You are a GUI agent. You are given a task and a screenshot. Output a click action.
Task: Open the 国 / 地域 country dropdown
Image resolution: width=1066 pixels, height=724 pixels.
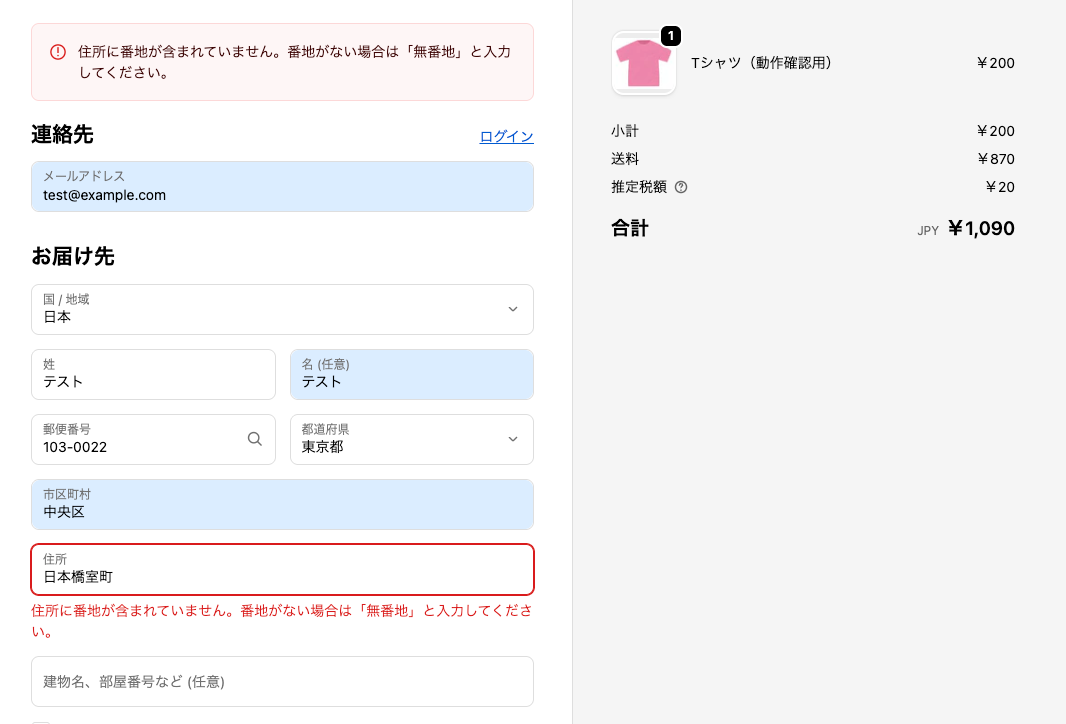tap(282, 309)
